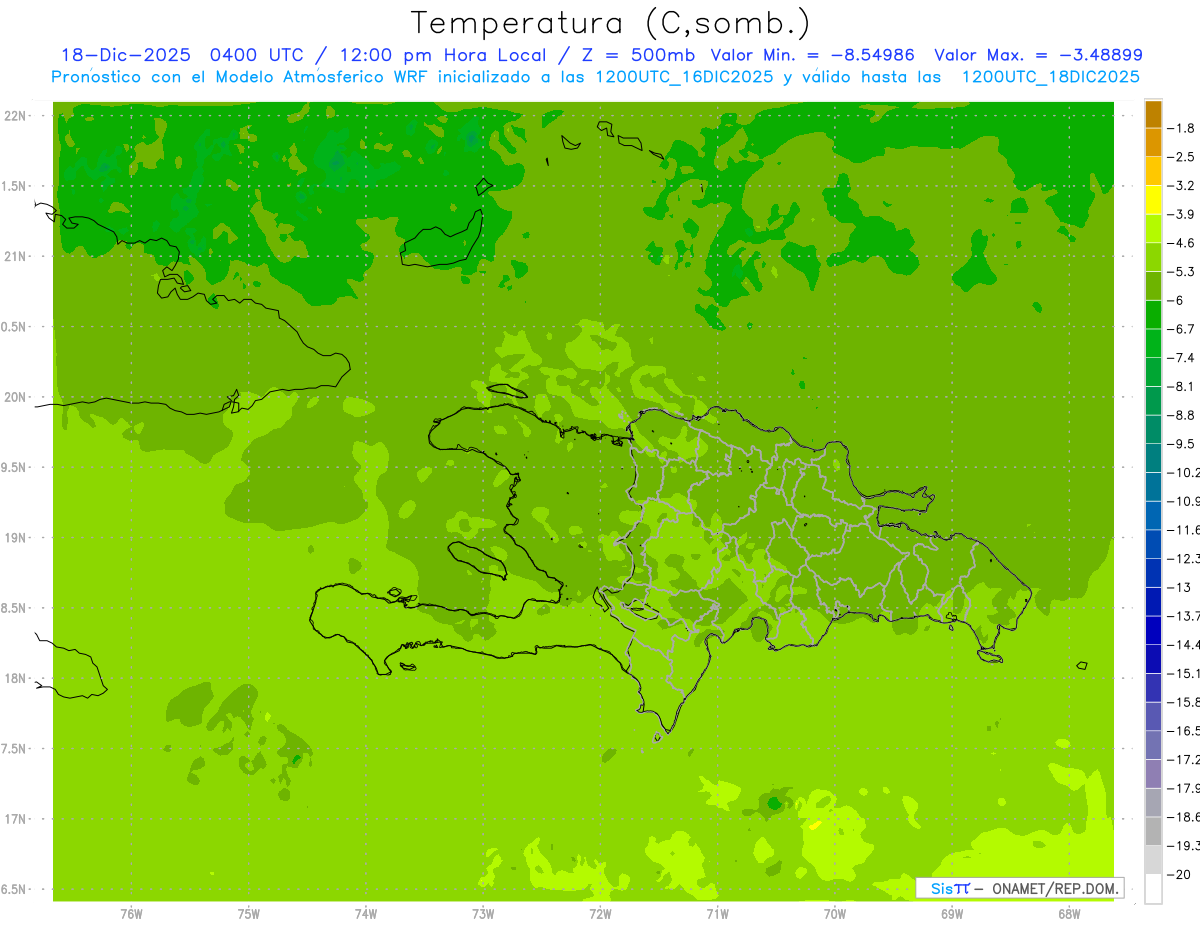Click the "-7.4" colorbar label

pyautogui.click(x=1183, y=358)
